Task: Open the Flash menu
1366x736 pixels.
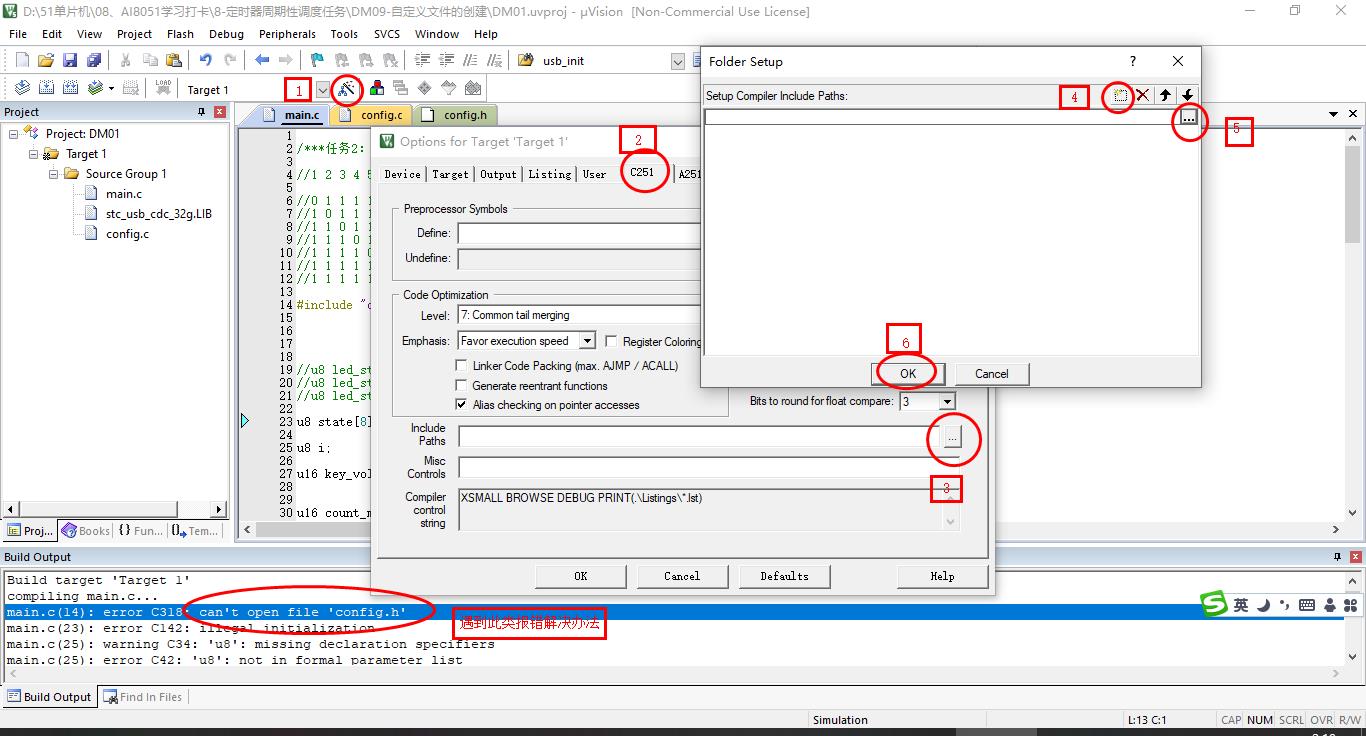Action: [x=180, y=33]
